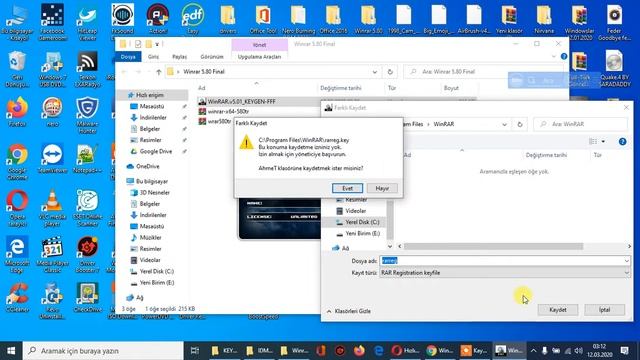Open TeamViewer desktop icon
Image resolution: width=640 pixels, height=360 pixels.
[x=52, y=158]
